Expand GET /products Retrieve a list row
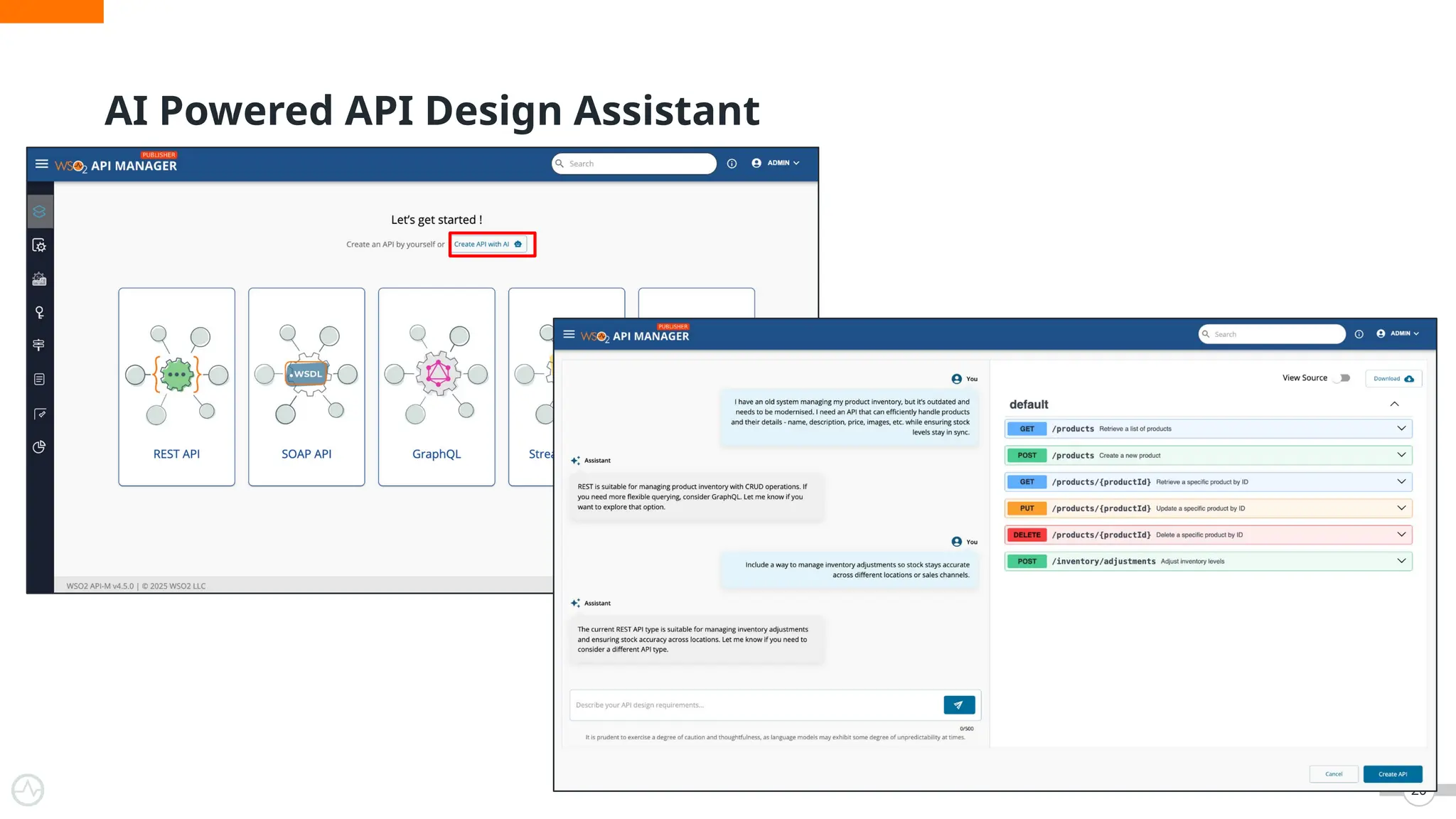The image size is (1456, 819). pyautogui.click(x=1208, y=429)
